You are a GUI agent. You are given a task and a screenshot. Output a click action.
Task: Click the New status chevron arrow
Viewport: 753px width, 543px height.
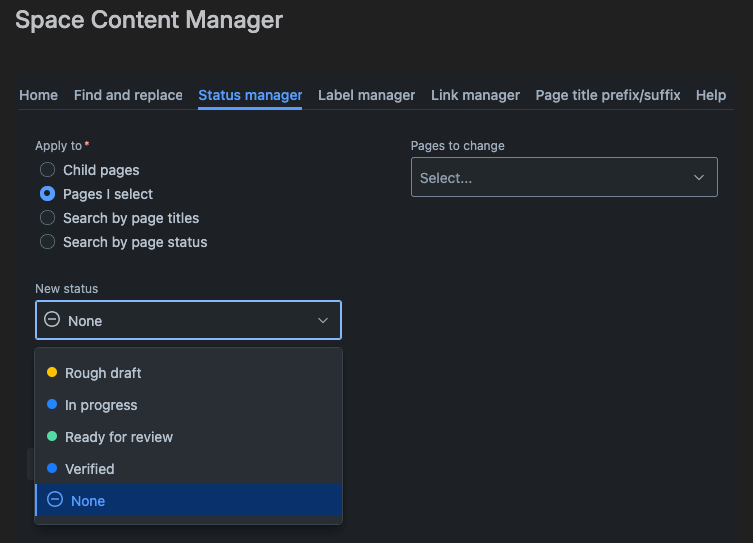(x=323, y=320)
